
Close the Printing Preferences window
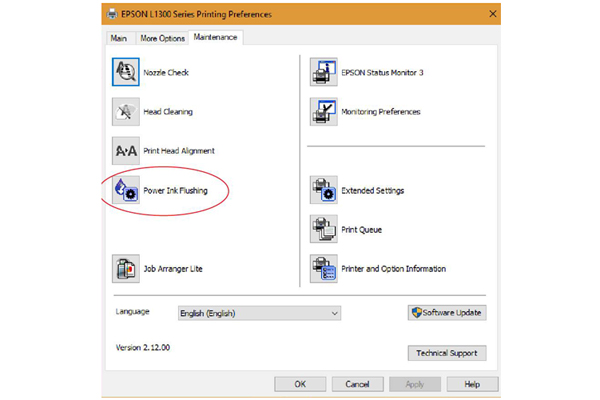tap(492, 14)
